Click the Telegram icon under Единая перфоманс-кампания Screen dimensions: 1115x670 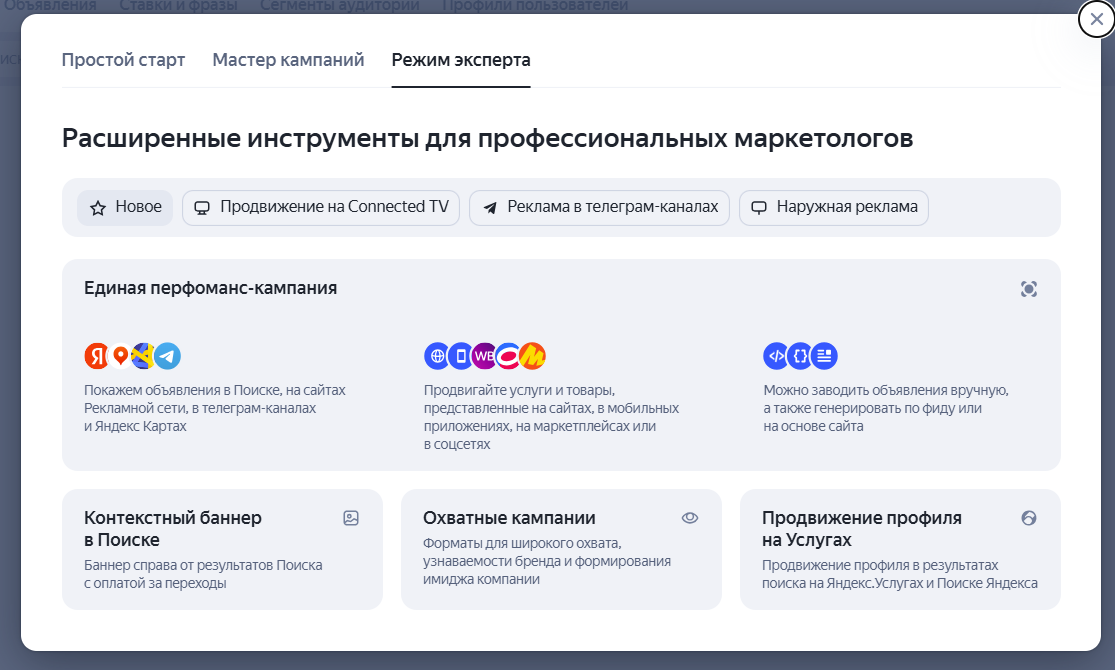(166, 356)
